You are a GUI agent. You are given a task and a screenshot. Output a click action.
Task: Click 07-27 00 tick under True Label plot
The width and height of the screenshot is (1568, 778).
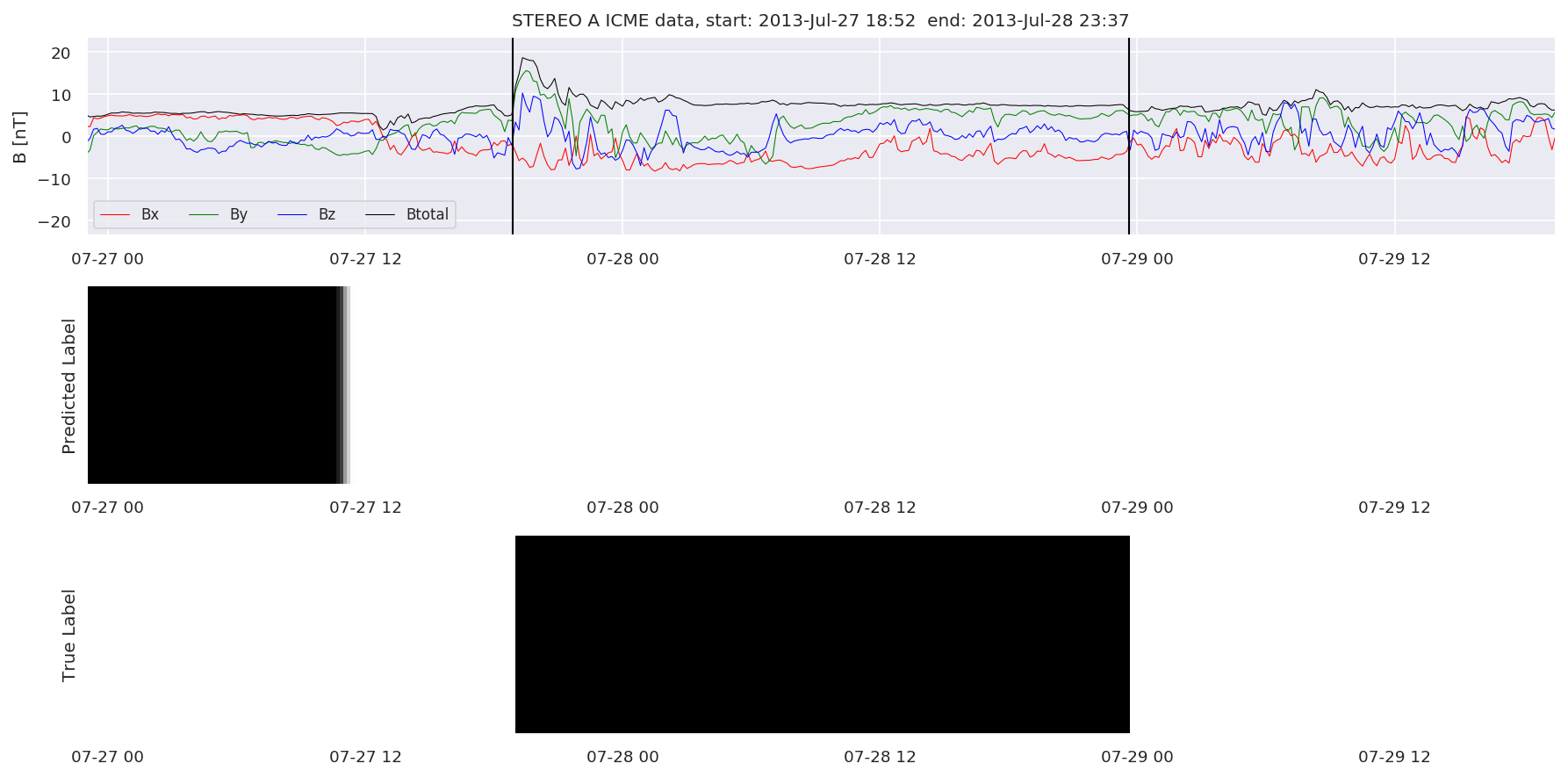coord(107,757)
